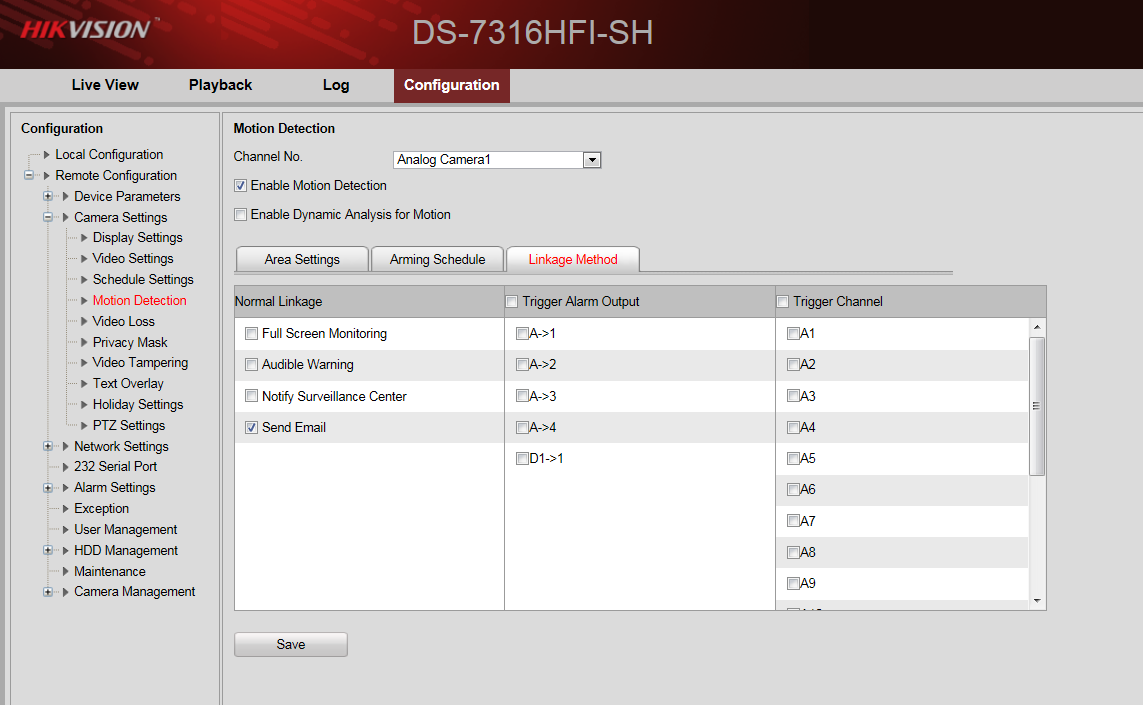Select Motion Detection in tree
The image size is (1143, 705).
[139, 300]
